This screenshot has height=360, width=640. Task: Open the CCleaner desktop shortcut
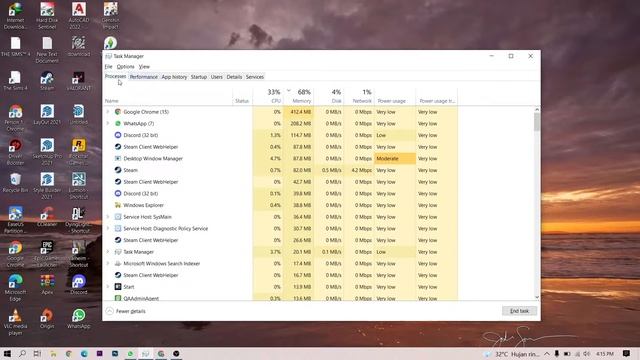tap(47, 216)
